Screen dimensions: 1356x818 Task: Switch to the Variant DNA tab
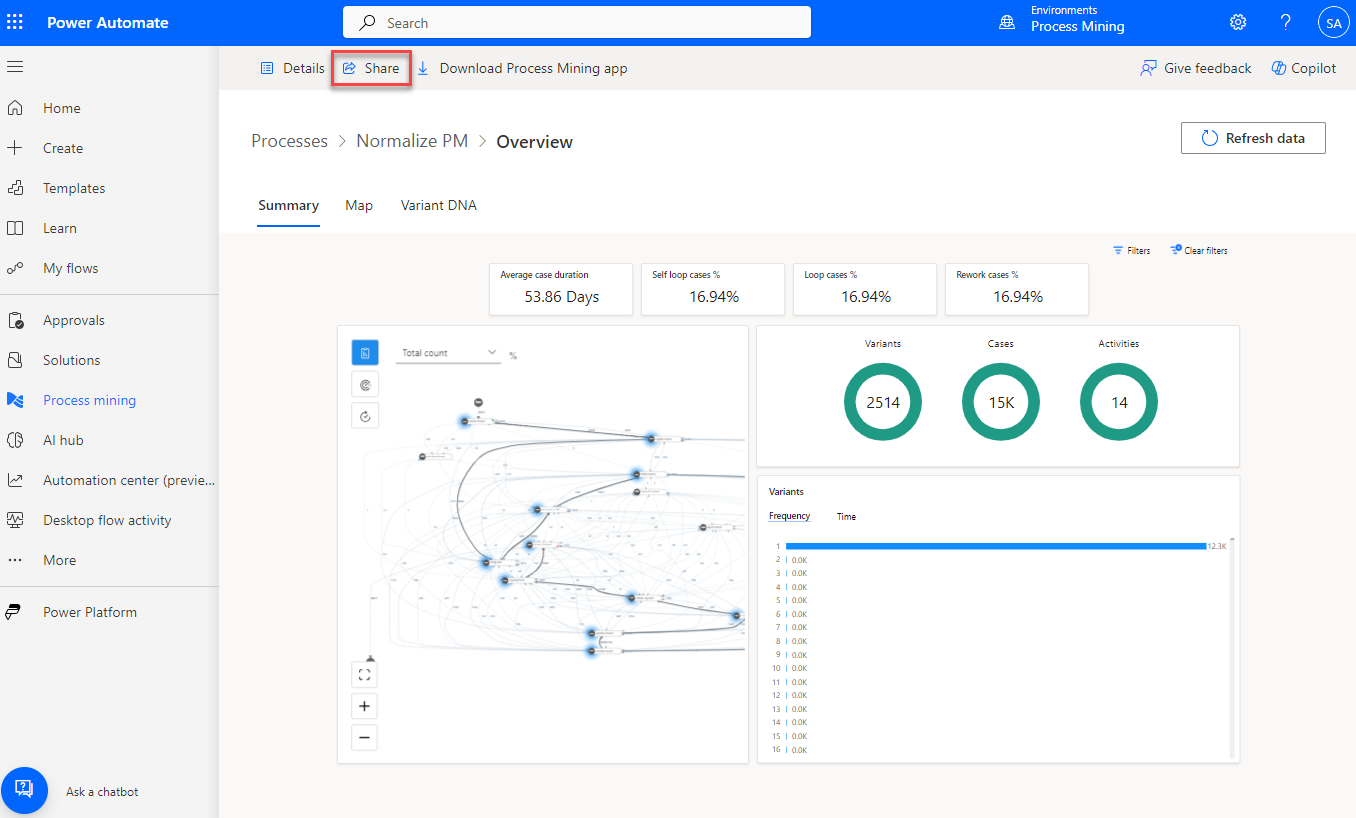(439, 205)
